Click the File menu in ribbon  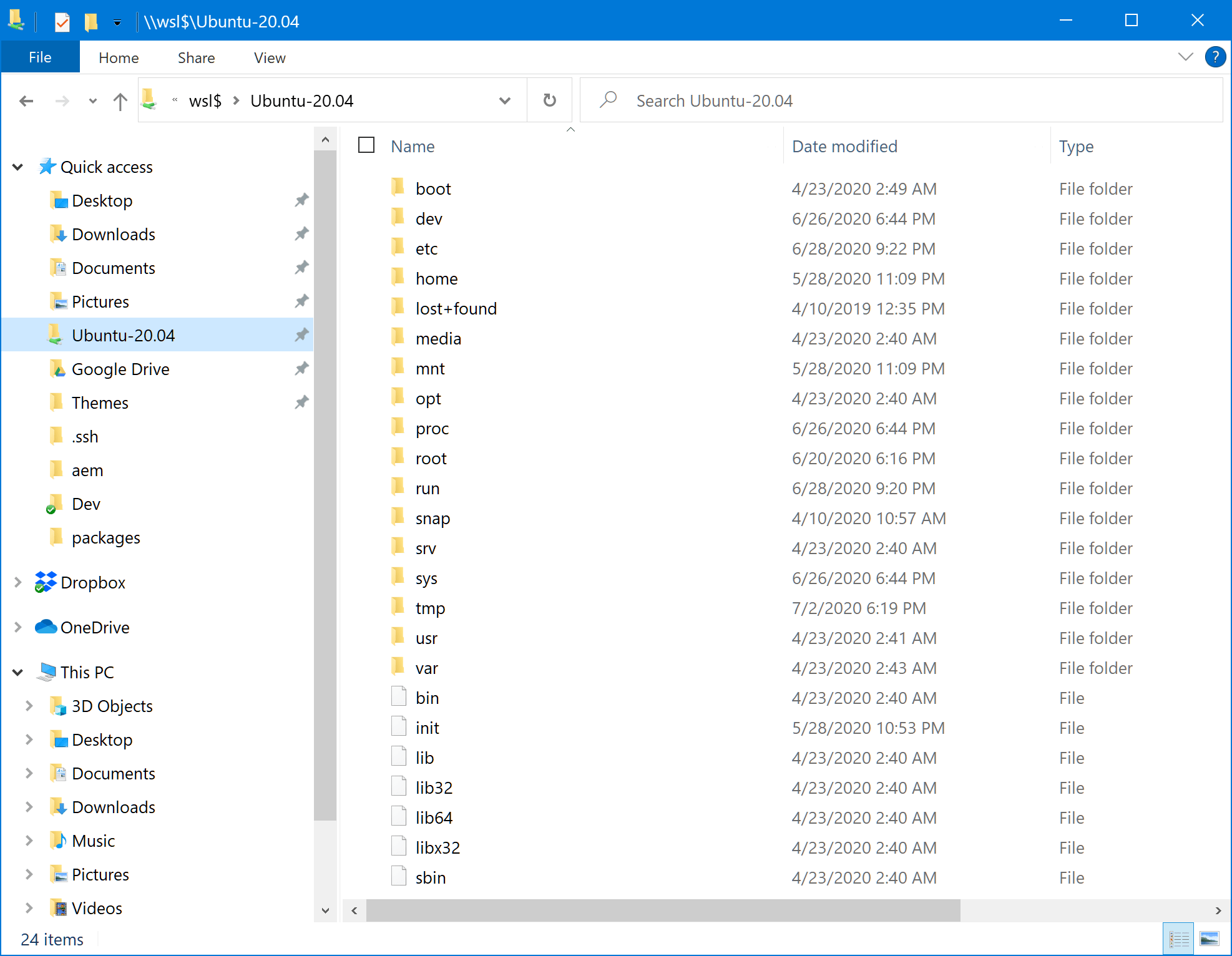(x=40, y=58)
